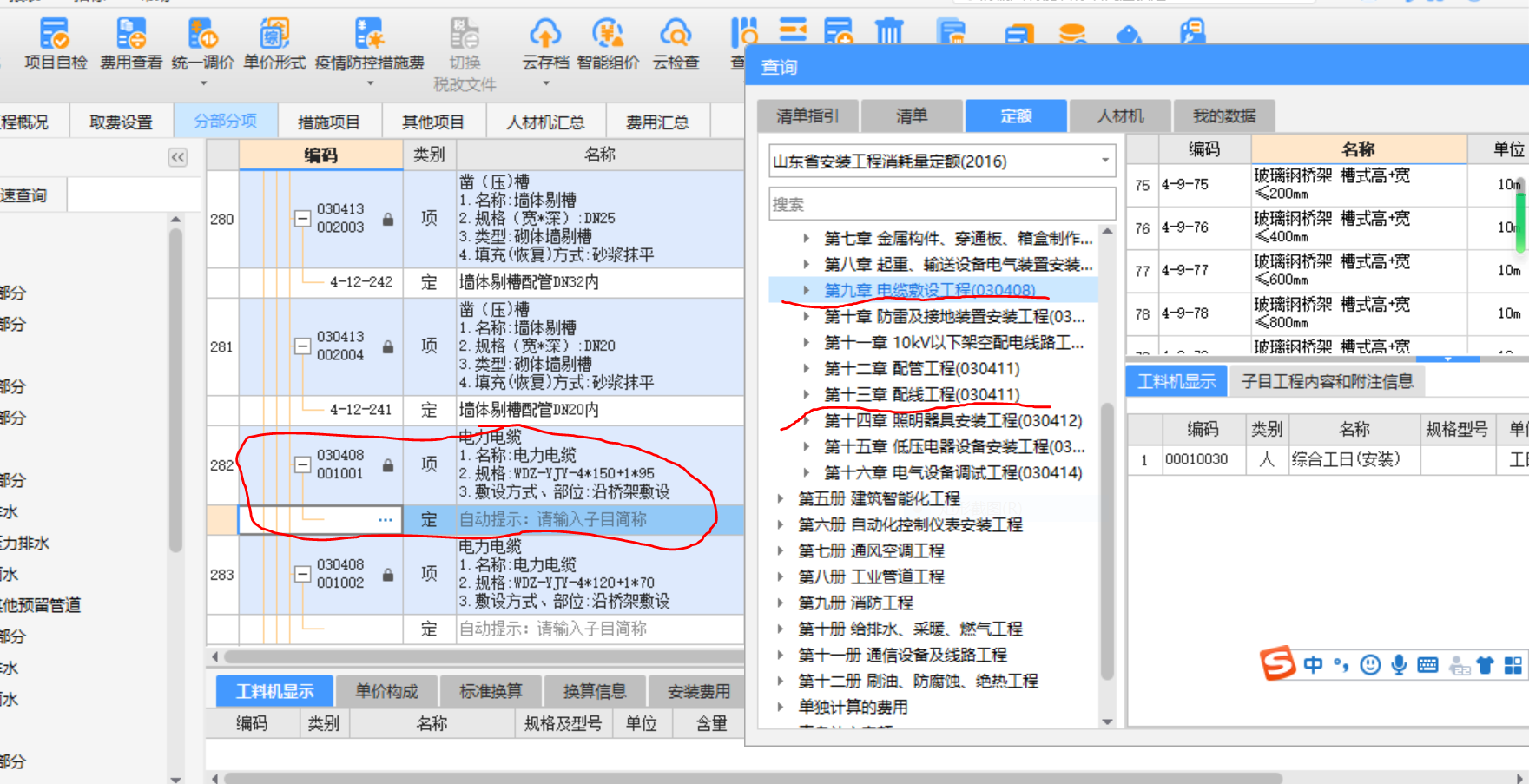Open the 标准换算 bottom tab
The width and height of the screenshot is (1529, 784).
pos(491,691)
